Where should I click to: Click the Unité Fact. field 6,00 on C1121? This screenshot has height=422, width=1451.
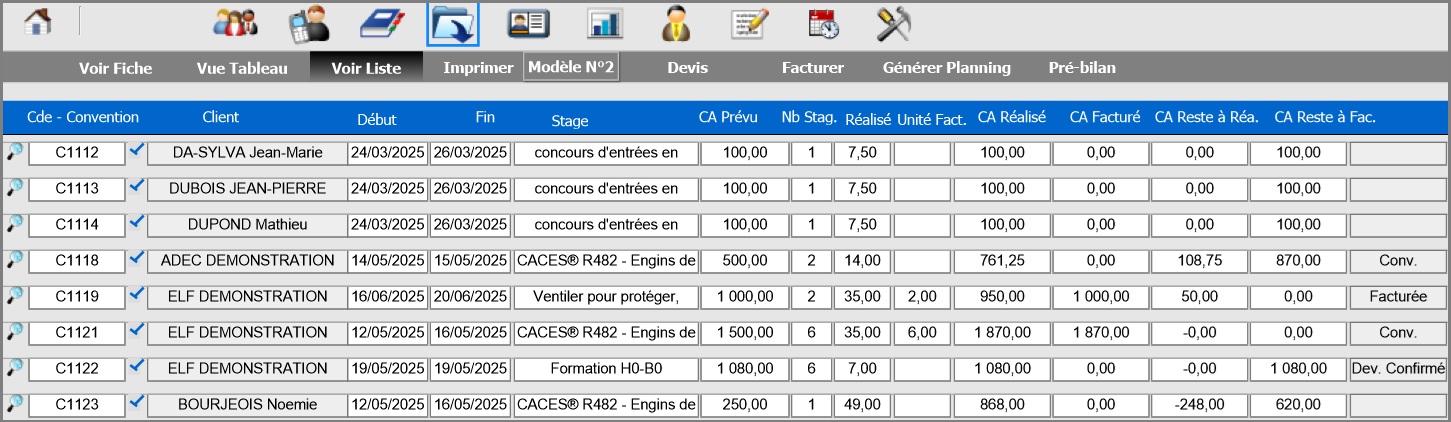click(x=921, y=333)
